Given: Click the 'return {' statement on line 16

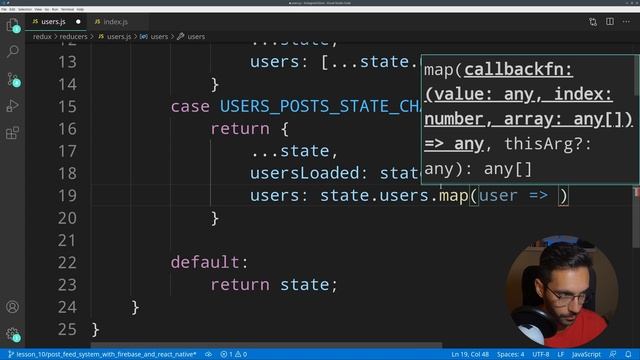Looking at the screenshot, I should (x=250, y=129).
